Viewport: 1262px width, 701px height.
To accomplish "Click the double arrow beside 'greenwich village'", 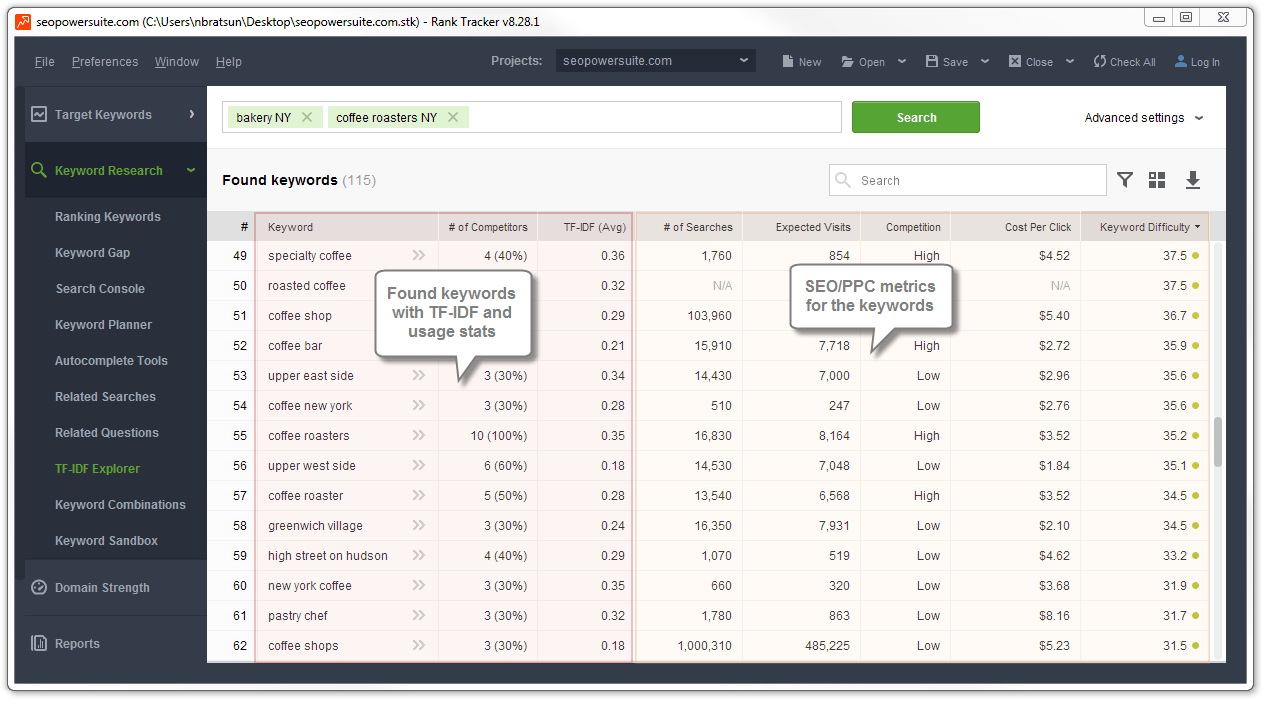I will coord(418,525).
